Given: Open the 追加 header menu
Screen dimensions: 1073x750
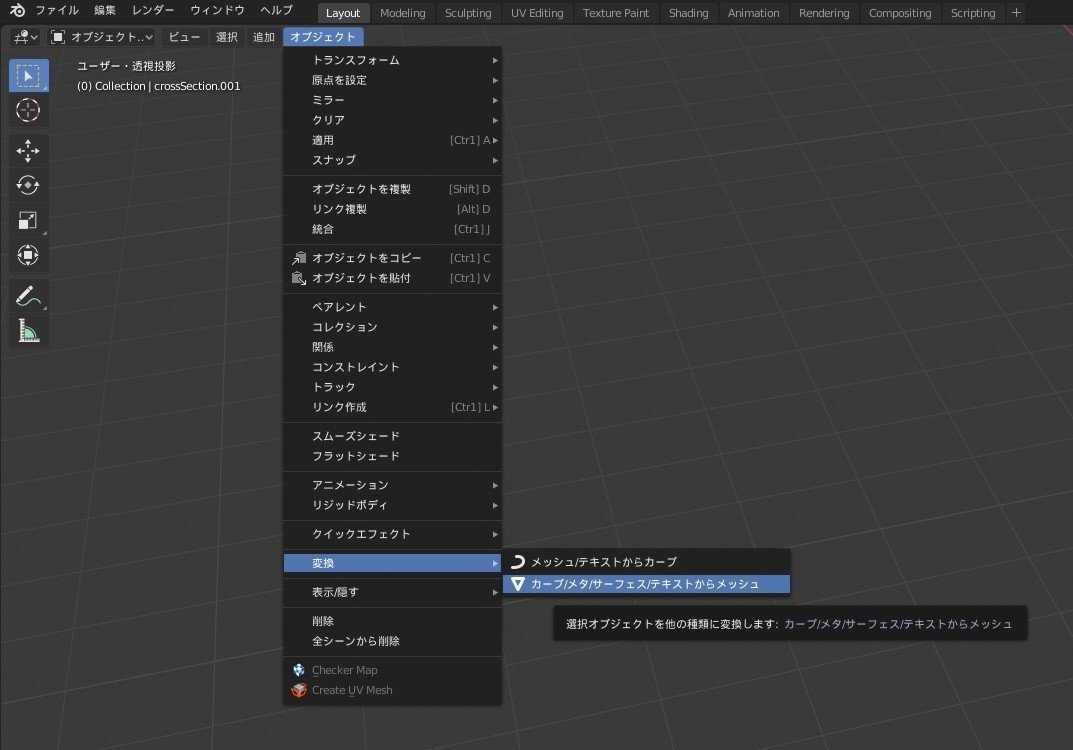Looking at the screenshot, I should (x=263, y=37).
